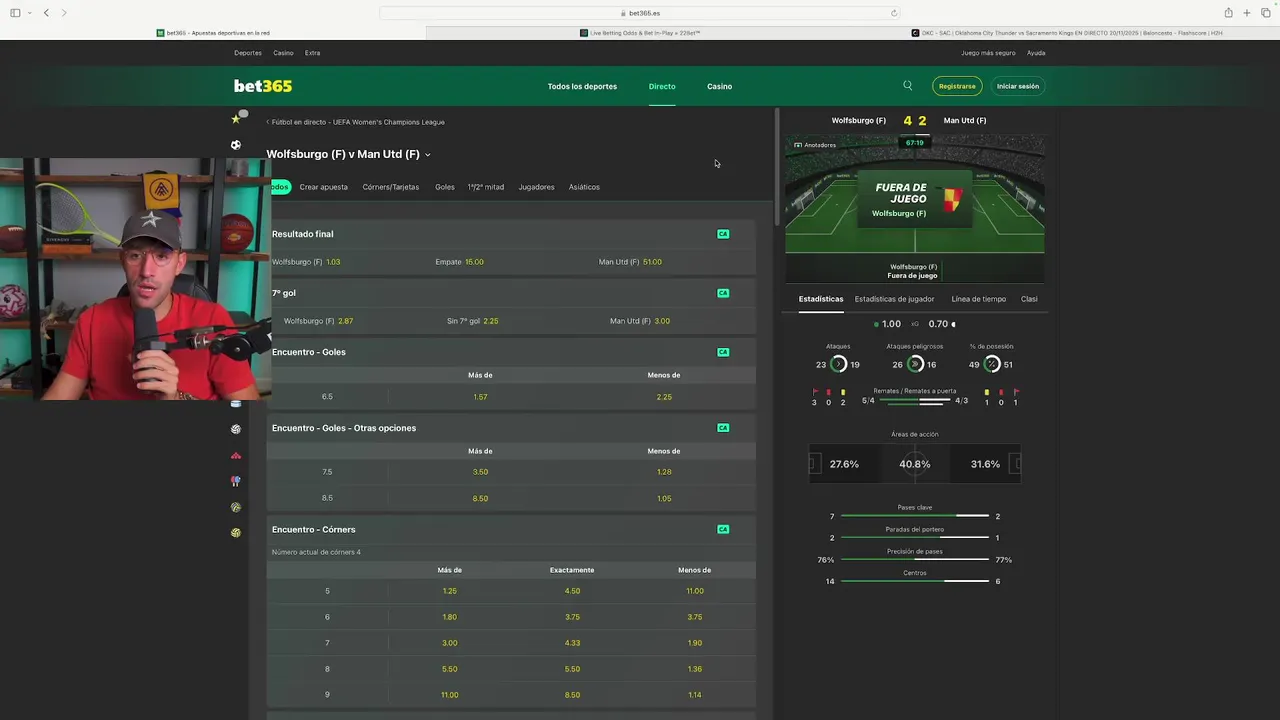Show Safari tab overview

tap(1265, 13)
